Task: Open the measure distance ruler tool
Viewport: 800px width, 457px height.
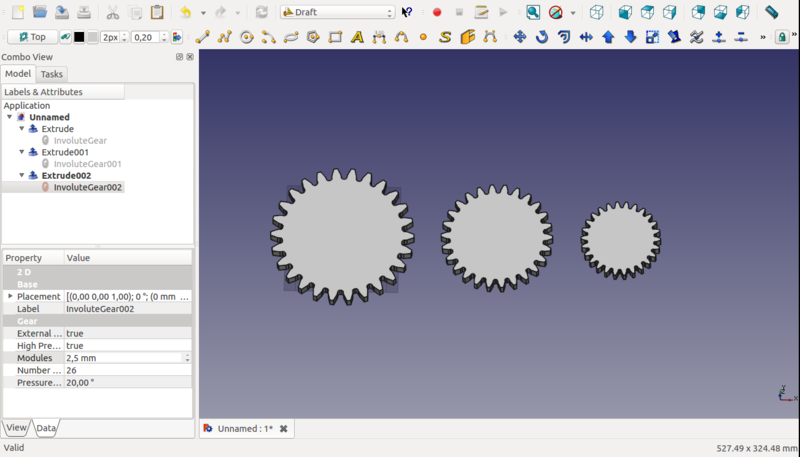Action: pos(772,12)
